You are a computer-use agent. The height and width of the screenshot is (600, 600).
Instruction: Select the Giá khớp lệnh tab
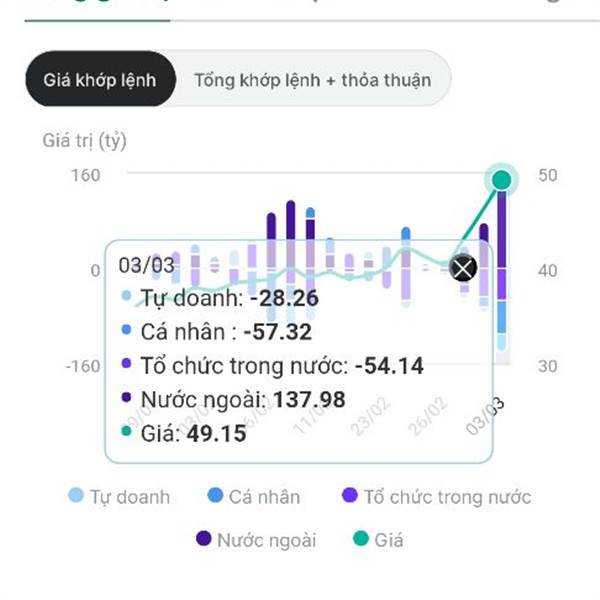tap(100, 79)
